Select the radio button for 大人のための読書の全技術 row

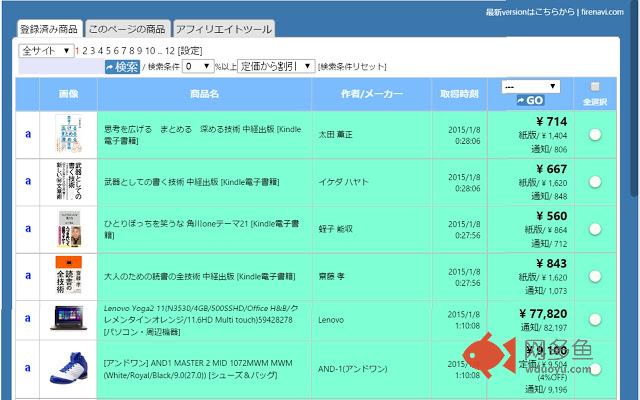595,277
